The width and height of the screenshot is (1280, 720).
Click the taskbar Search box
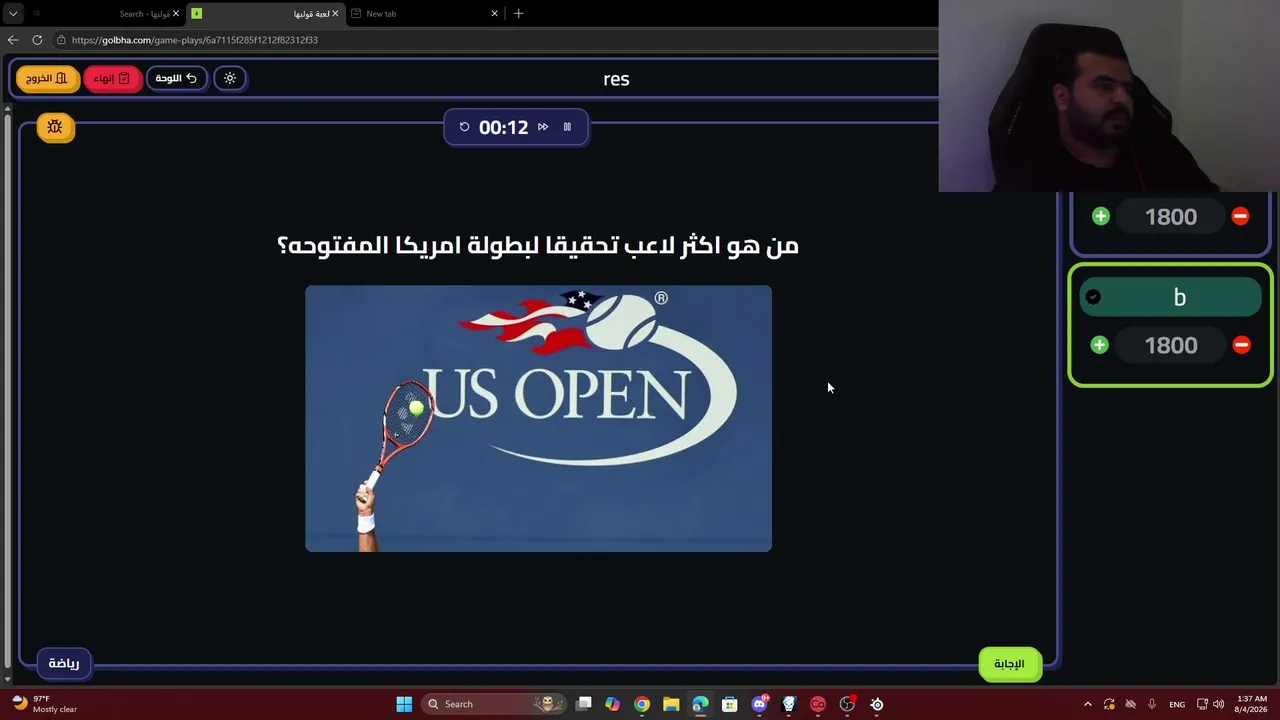(494, 704)
